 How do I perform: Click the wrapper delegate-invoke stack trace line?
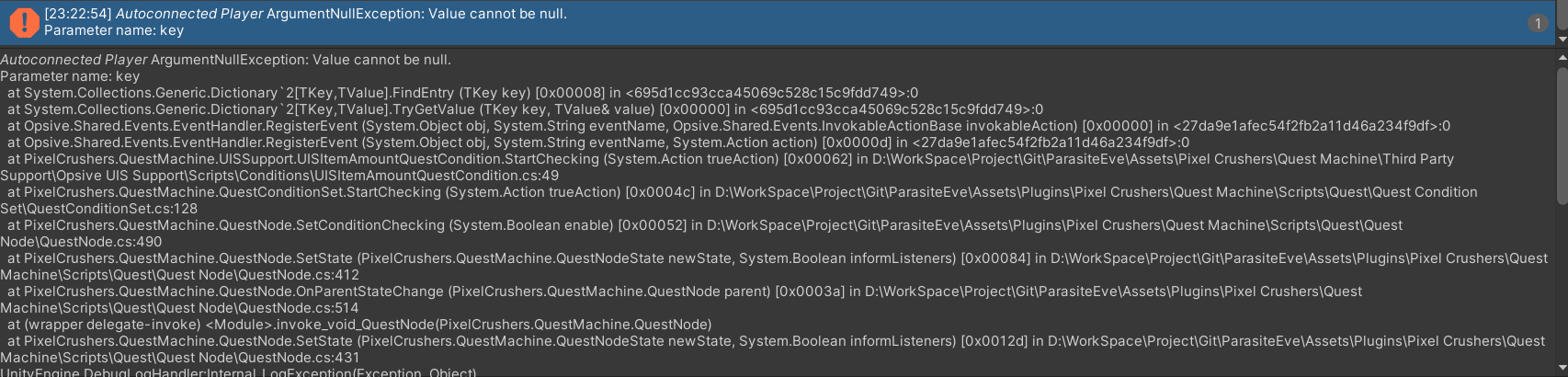[358, 325]
